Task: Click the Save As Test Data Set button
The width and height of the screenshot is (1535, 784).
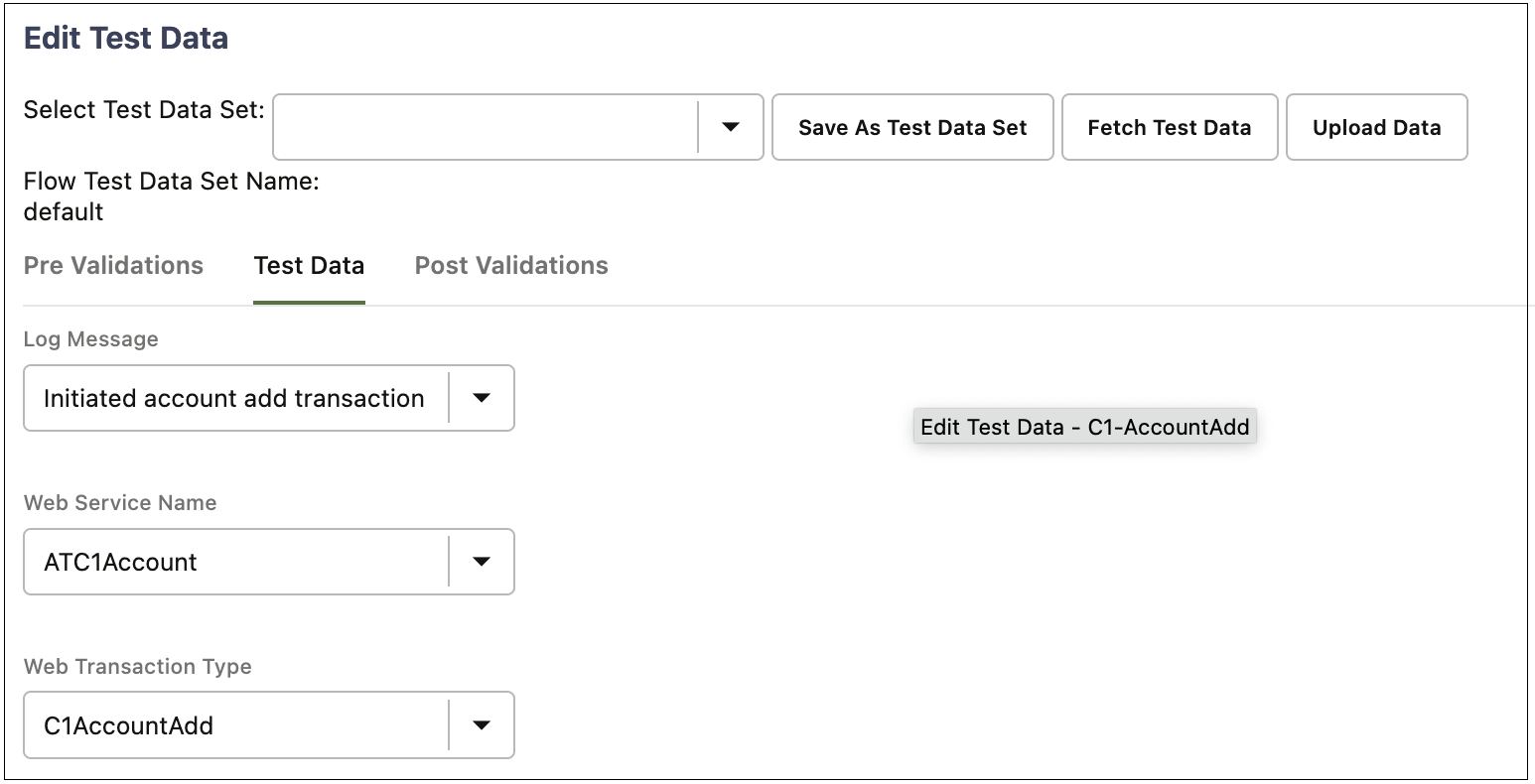Action: (912, 127)
